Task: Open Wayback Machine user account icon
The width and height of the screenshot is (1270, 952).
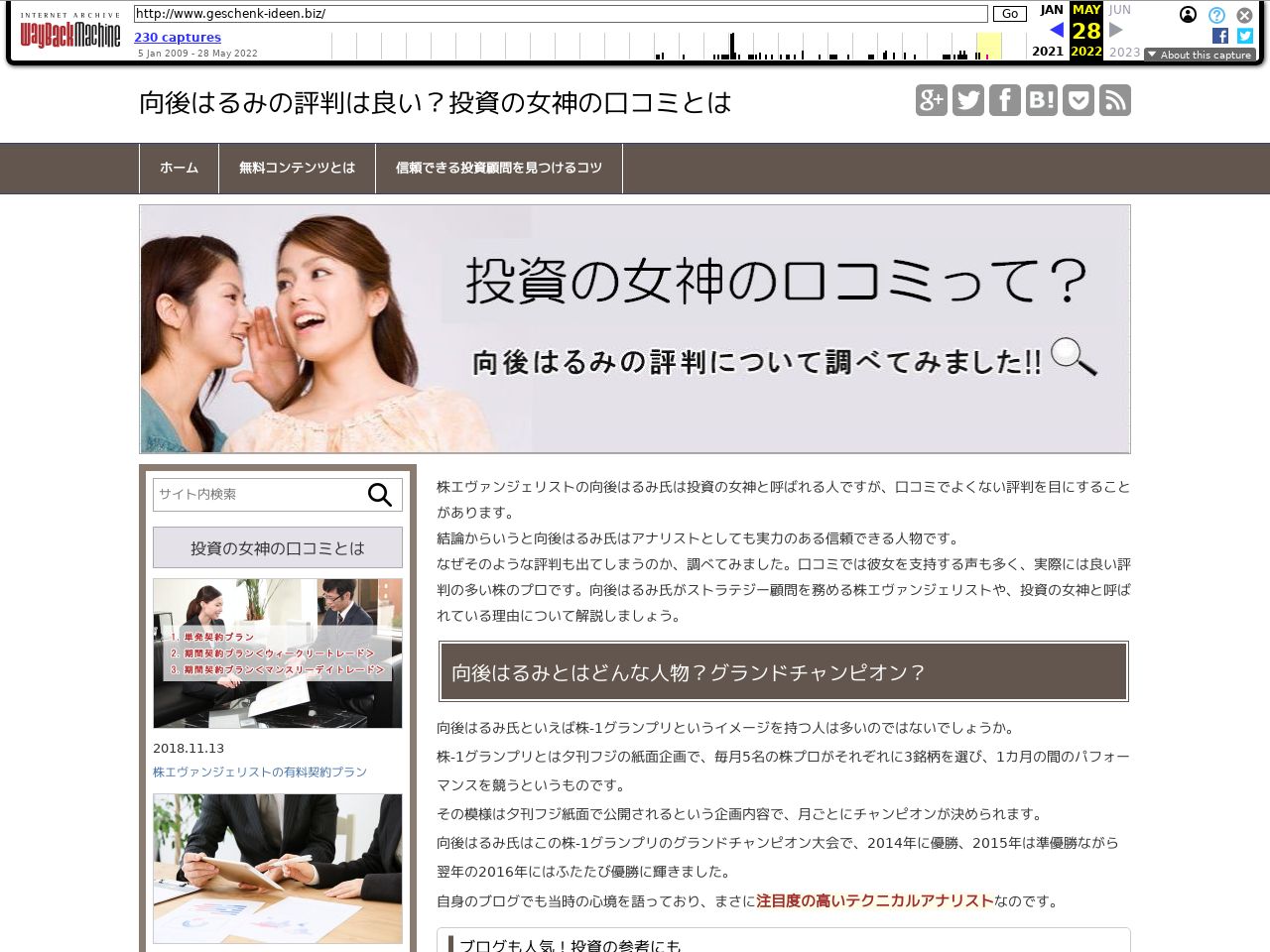Action: [x=1188, y=15]
